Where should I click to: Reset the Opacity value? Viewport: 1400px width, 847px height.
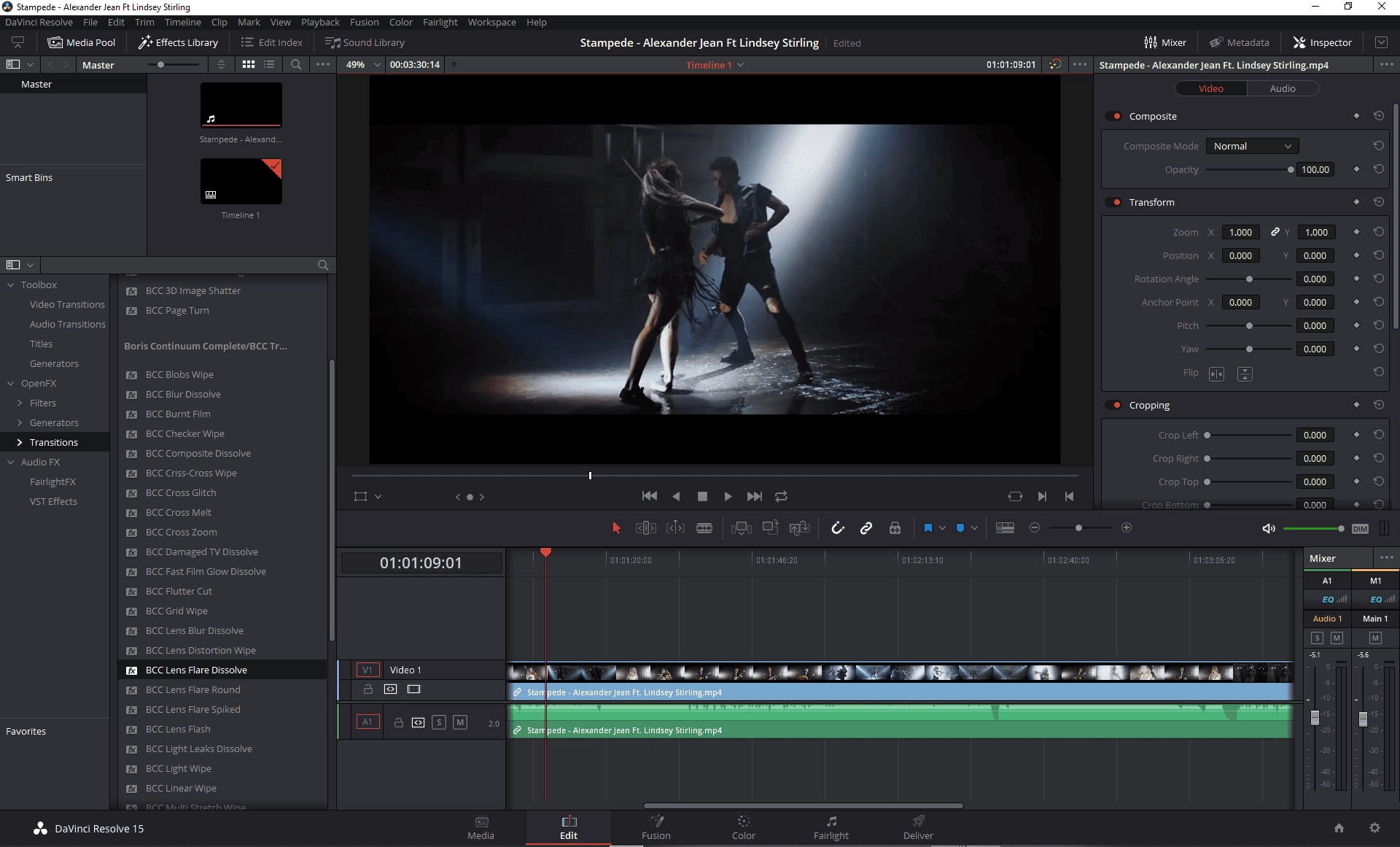(1378, 169)
